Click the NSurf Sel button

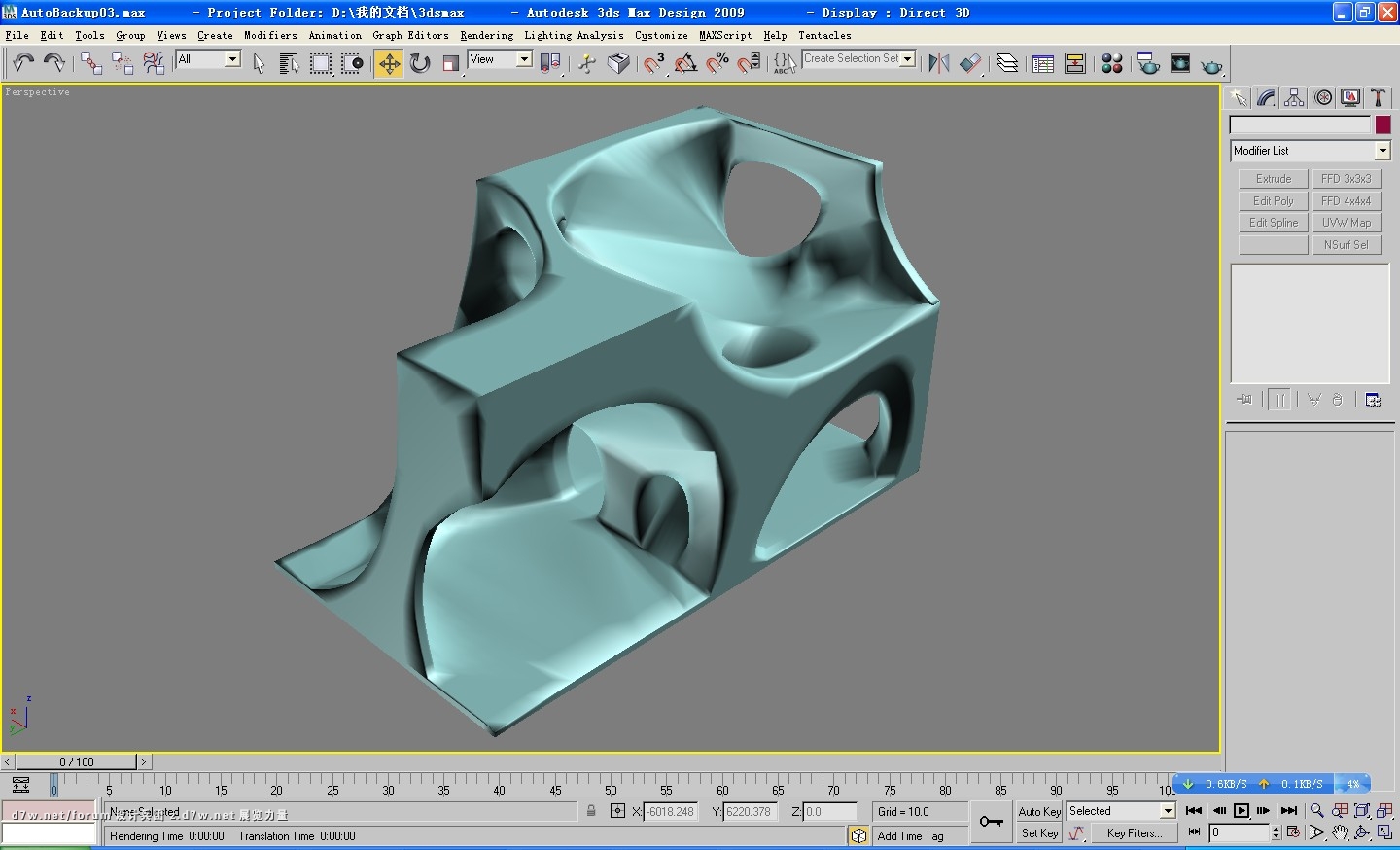[1347, 245]
